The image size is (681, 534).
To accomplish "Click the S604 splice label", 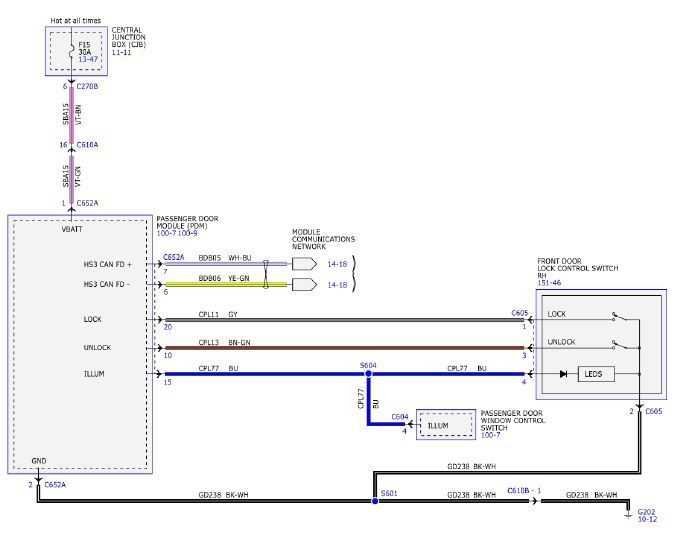I will pyautogui.click(x=368, y=365).
